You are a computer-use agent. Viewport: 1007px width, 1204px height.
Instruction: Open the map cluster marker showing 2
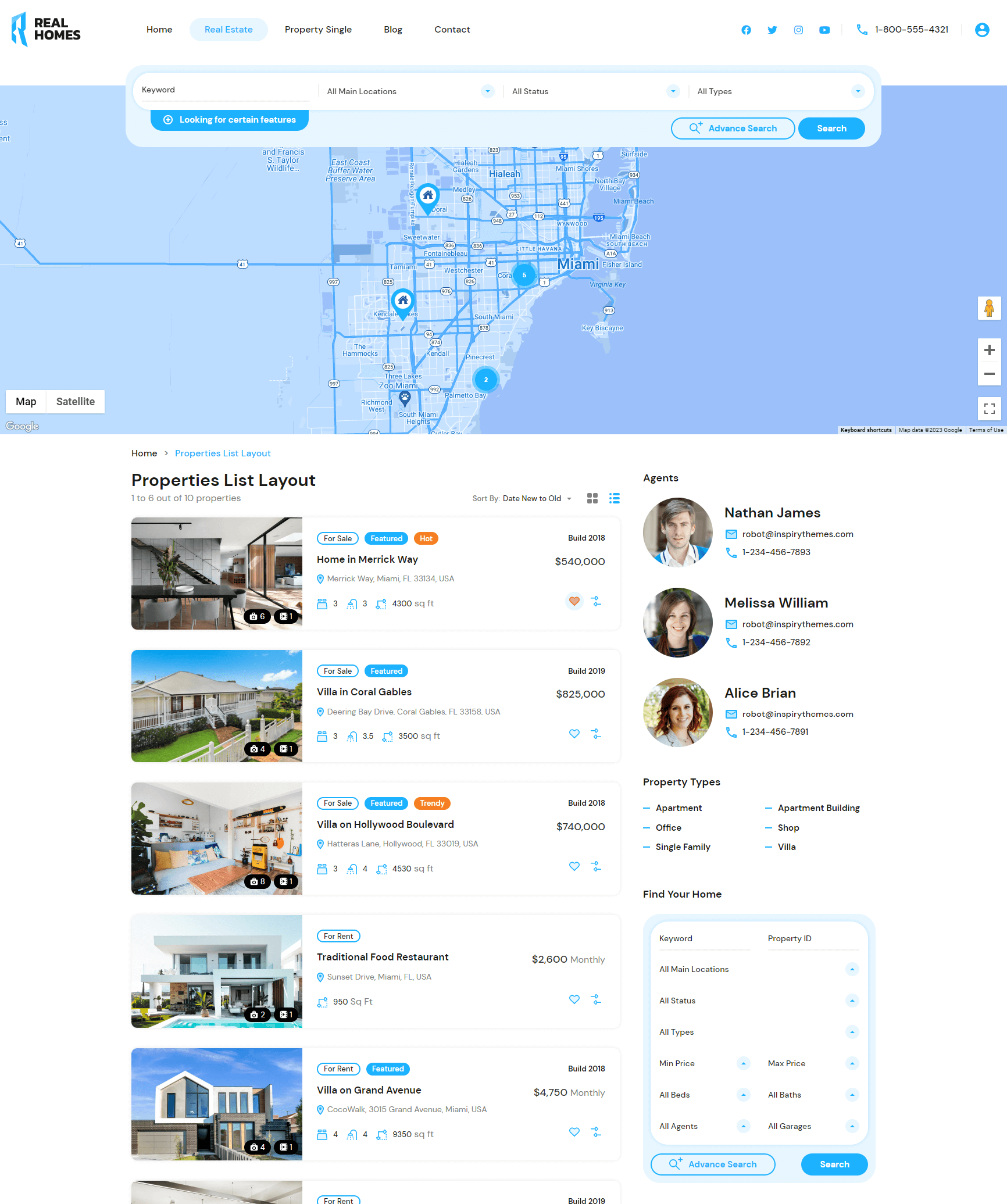pyautogui.click(x=486, y=380)
